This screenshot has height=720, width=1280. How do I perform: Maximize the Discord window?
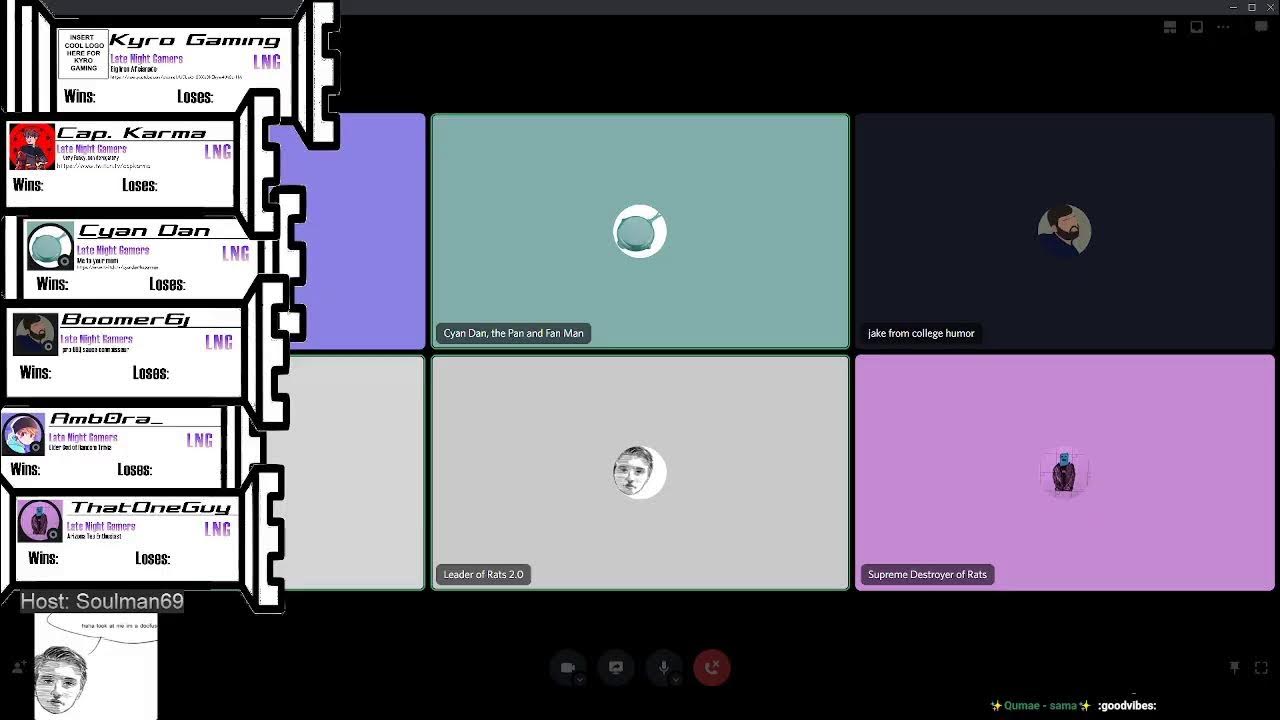[1251, 7]
